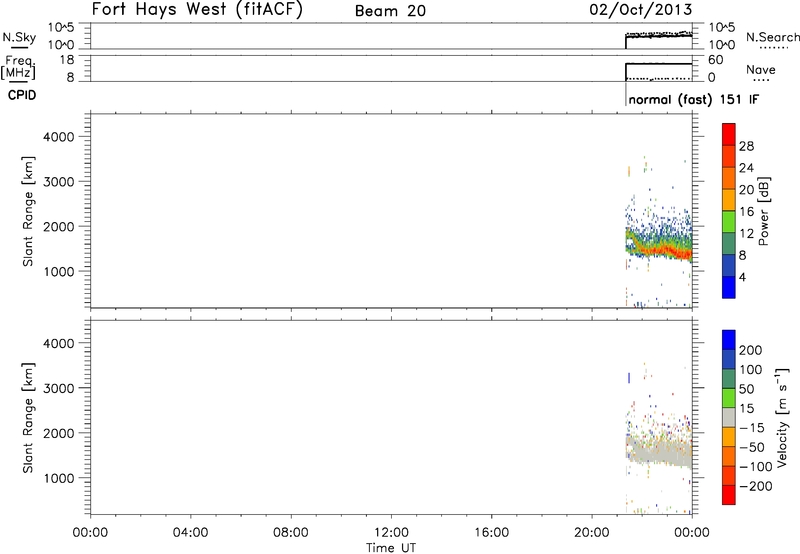
Task: Click the 16:00 time tick label
Action: pyautogui.click(x=491, y=533)
